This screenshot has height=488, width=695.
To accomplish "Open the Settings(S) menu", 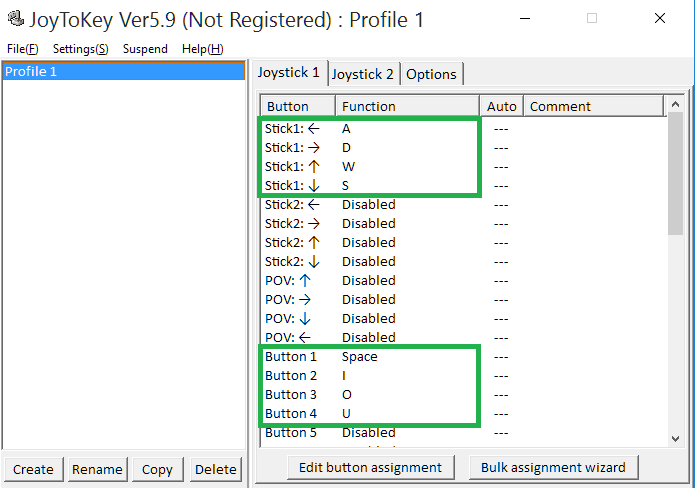I will 81,49.
